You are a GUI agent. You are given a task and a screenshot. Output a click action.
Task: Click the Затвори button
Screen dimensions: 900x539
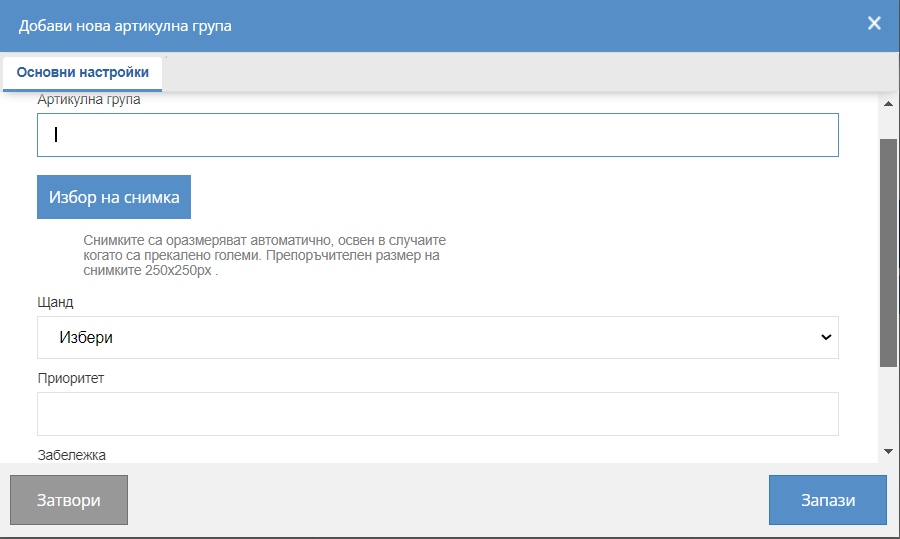(69, 500)
